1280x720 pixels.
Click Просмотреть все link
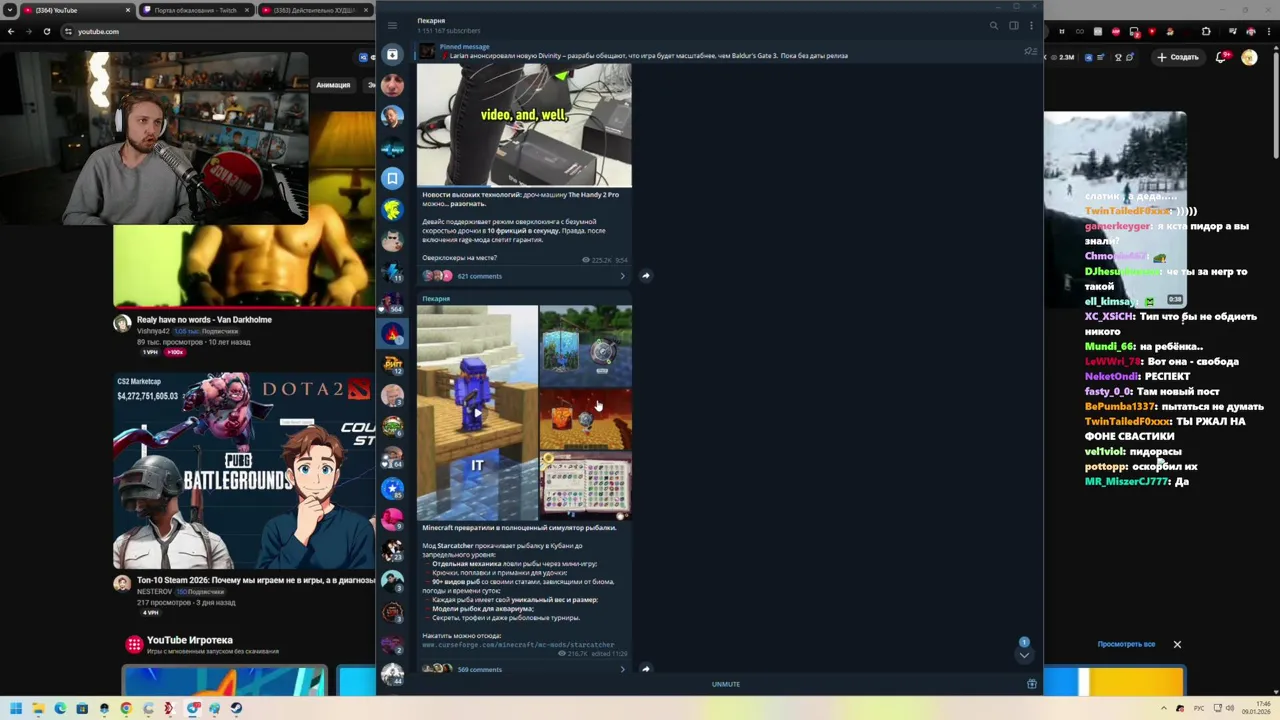(1126, 644)
